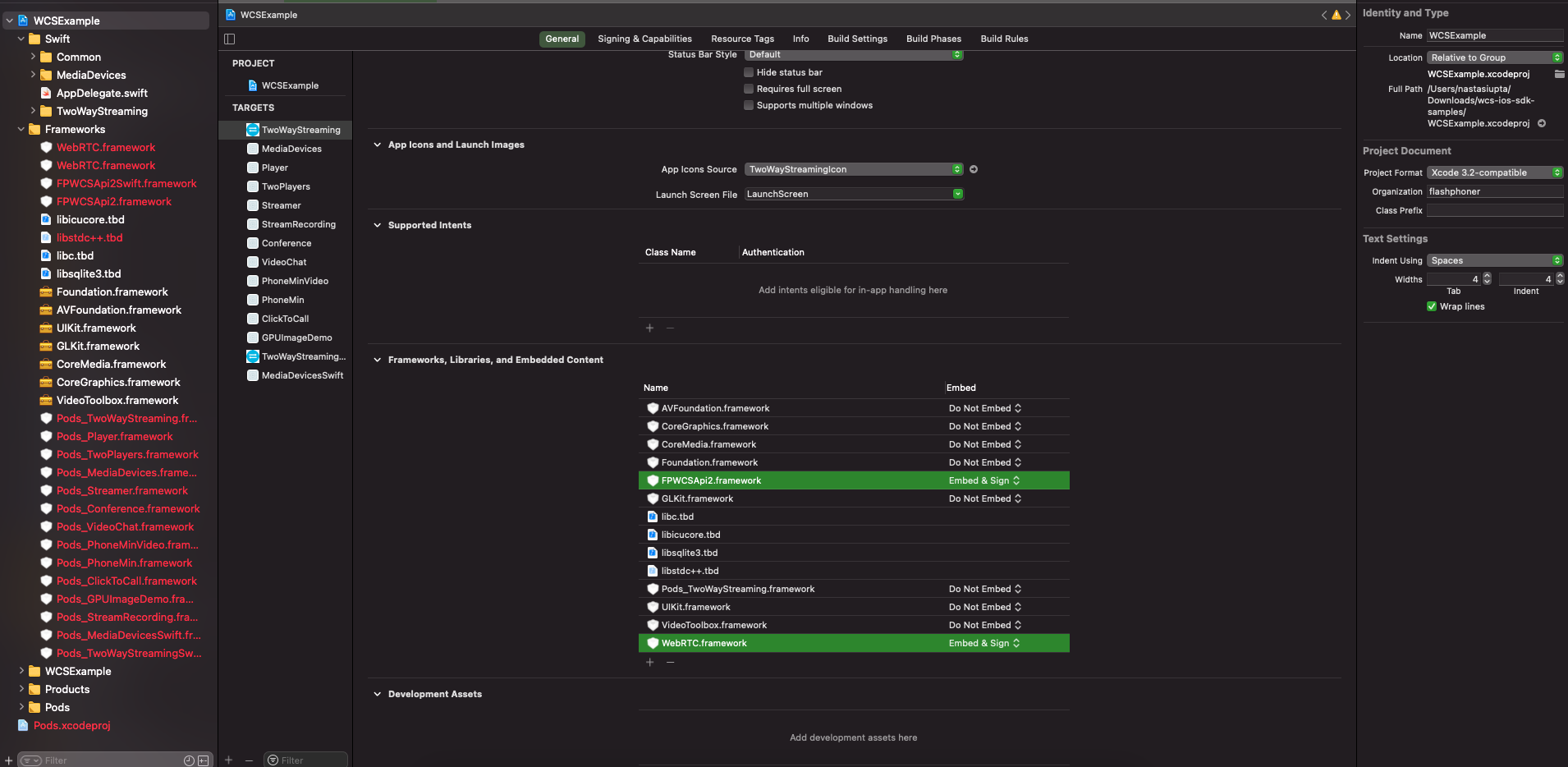The image size is (1568, 767).
Task: Open Resource Tags tab
Action: (x=742, y=39)
